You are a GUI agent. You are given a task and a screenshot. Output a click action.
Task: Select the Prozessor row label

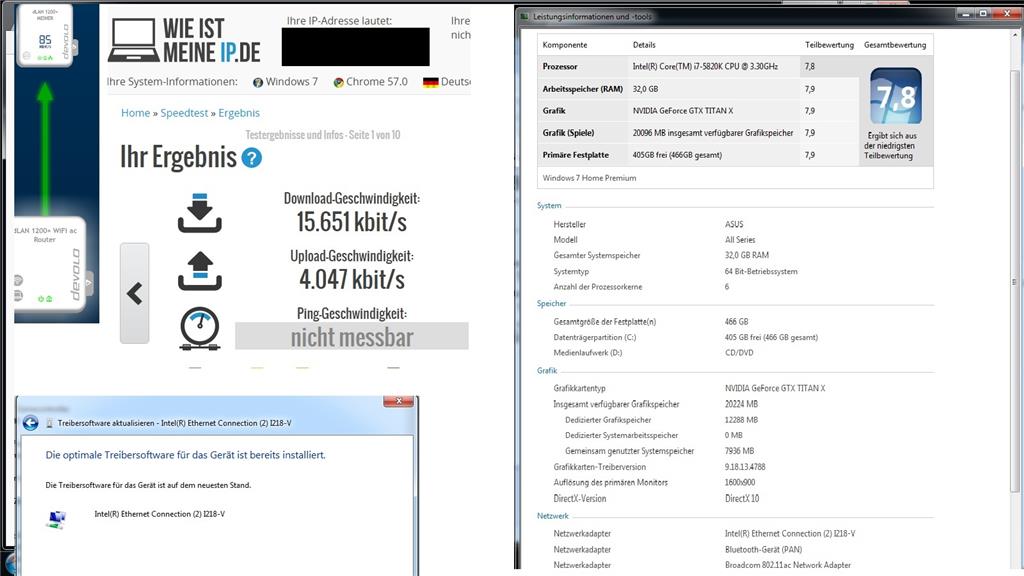[x=560, y=67]
